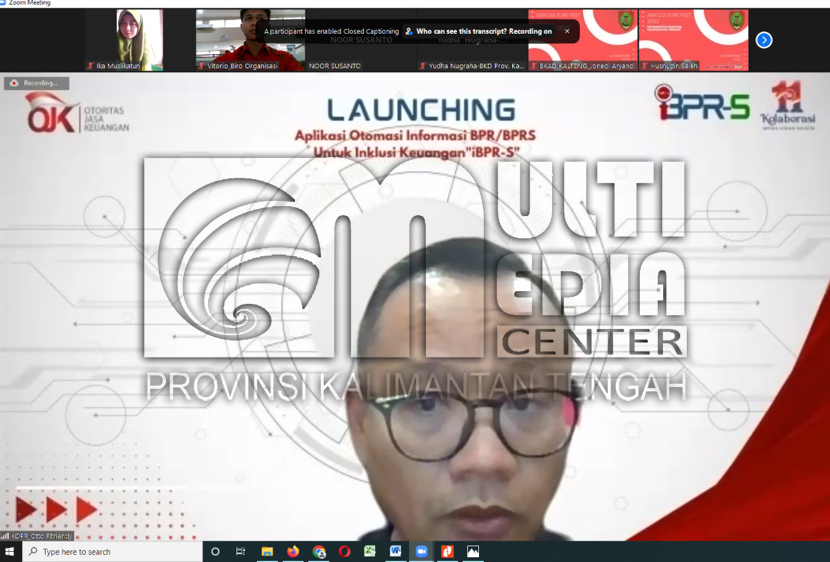
Task: Click the 'Type here to search' taskbar field
Action: click(112, 551)
